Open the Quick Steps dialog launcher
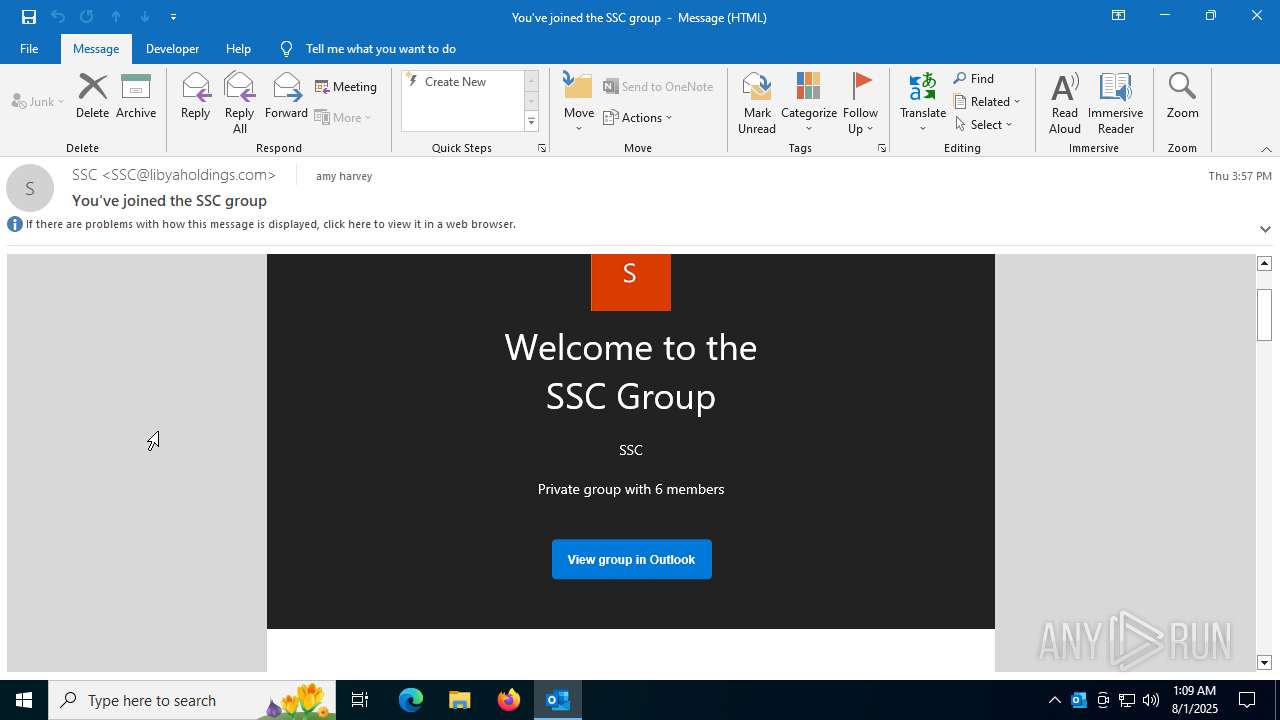Image resolution: width=1280 pixels, height=720 pixels. click(x=542, y=148)
